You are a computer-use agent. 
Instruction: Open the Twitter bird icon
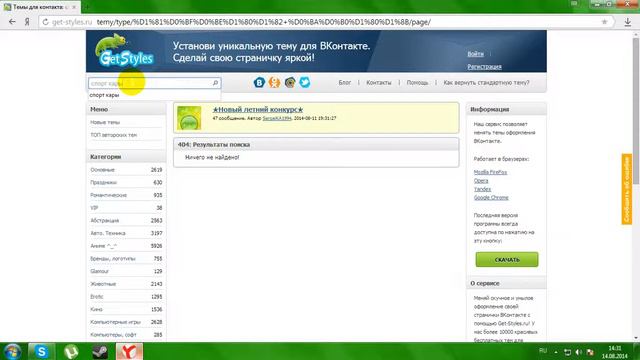[x=305, y=82]
